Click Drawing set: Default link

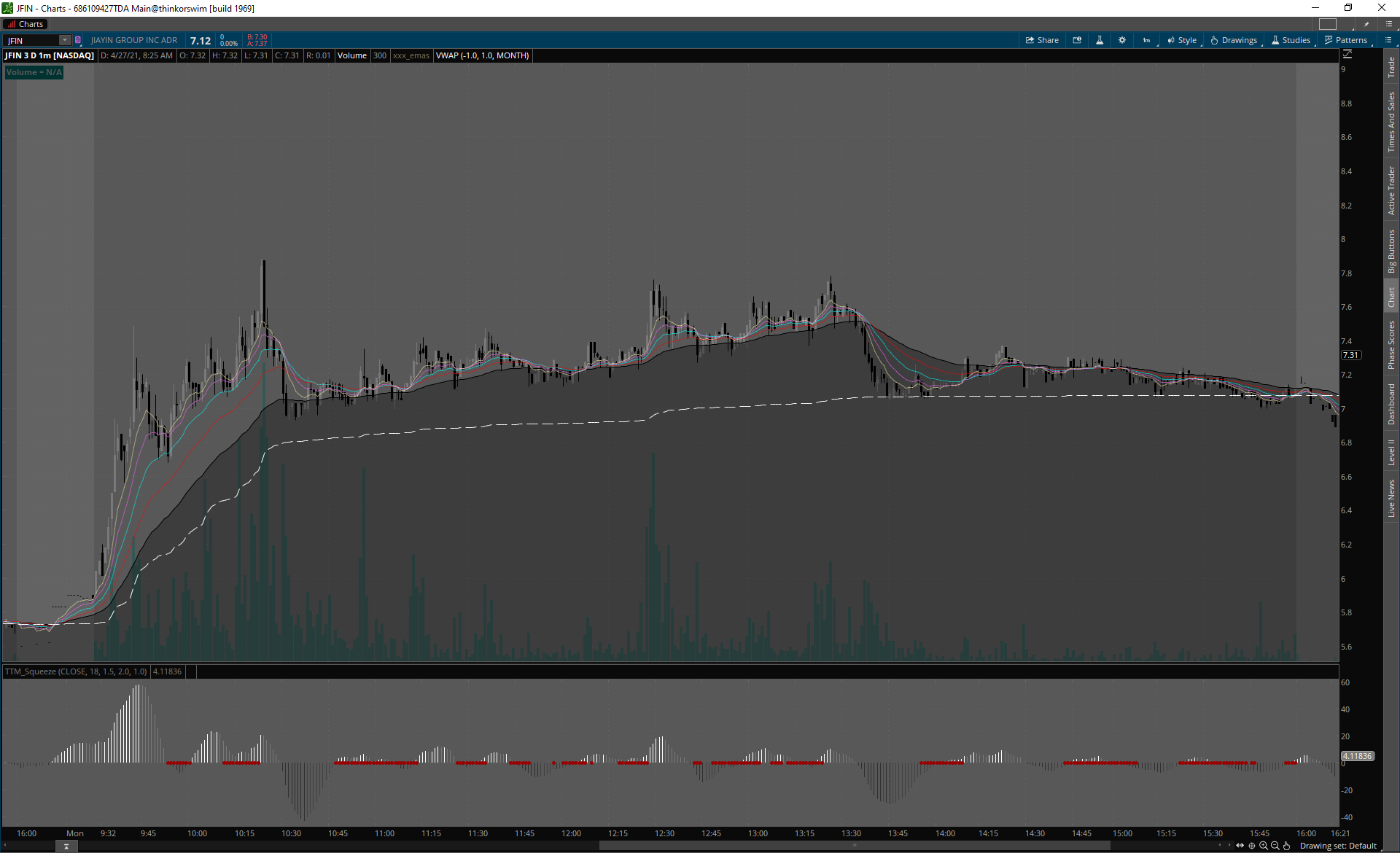coord(1338,846)
